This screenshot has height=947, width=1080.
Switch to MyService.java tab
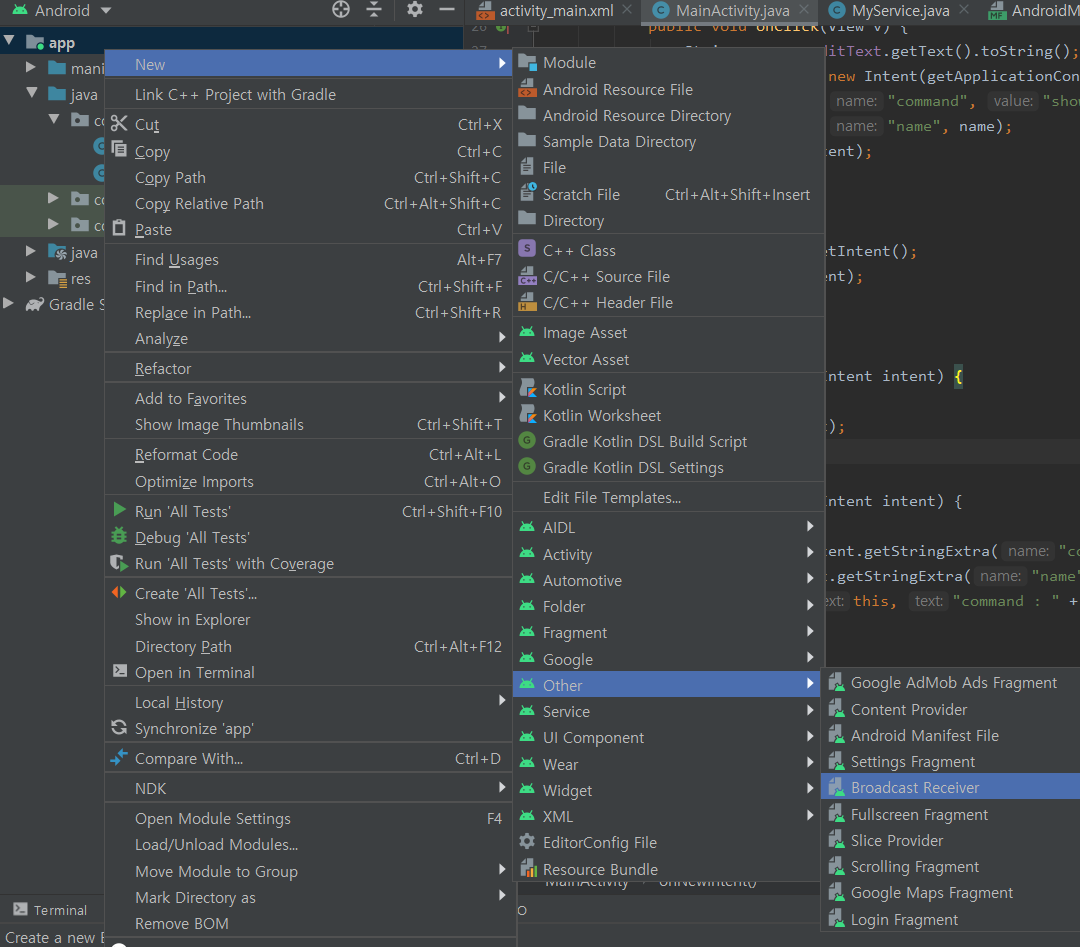click(900, 10)
